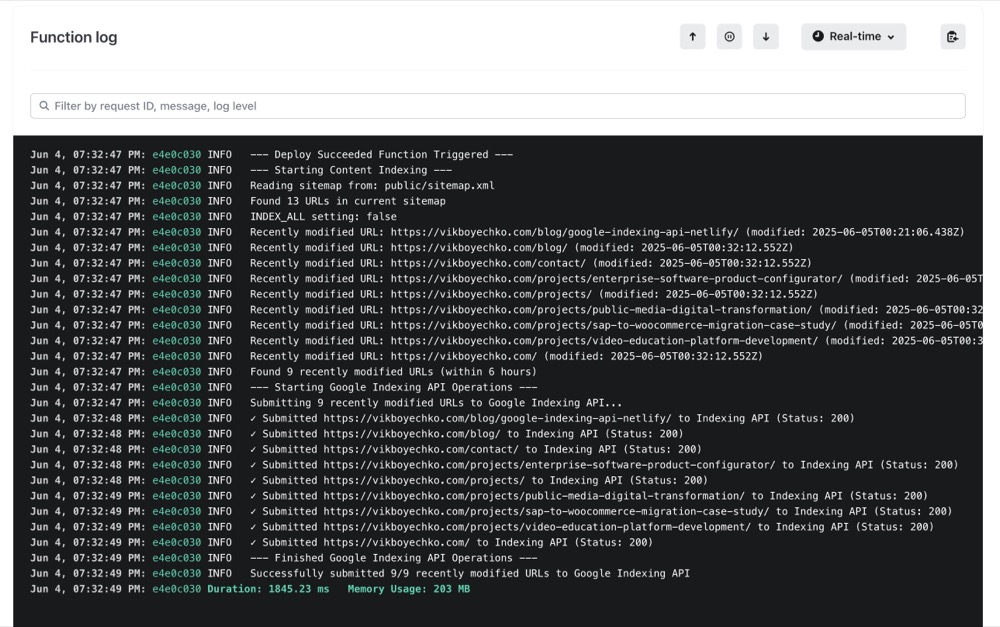Select 'Successfully submitted 9/9' log line

pos(360,573)
